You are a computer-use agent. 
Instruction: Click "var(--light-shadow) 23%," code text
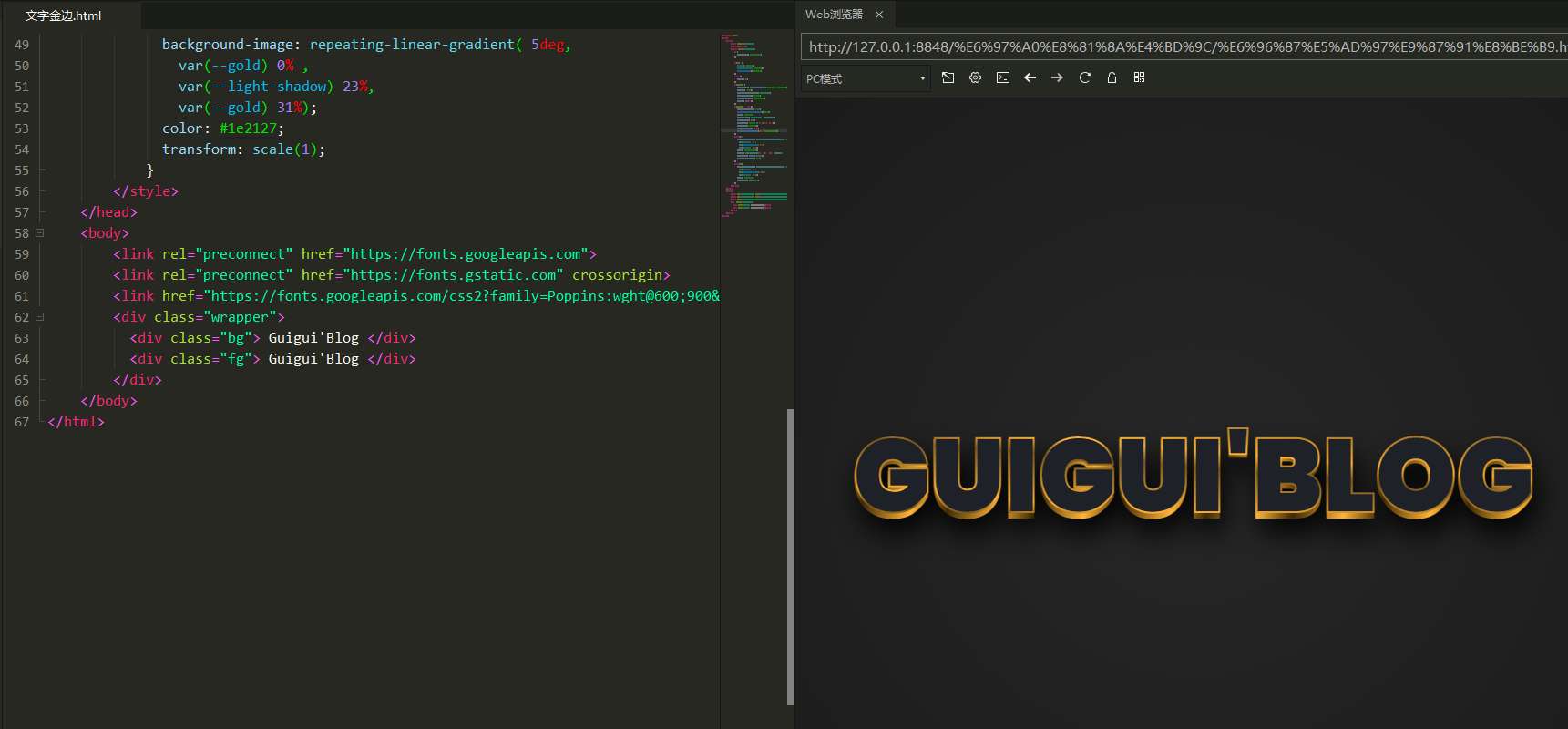(276, 87)
